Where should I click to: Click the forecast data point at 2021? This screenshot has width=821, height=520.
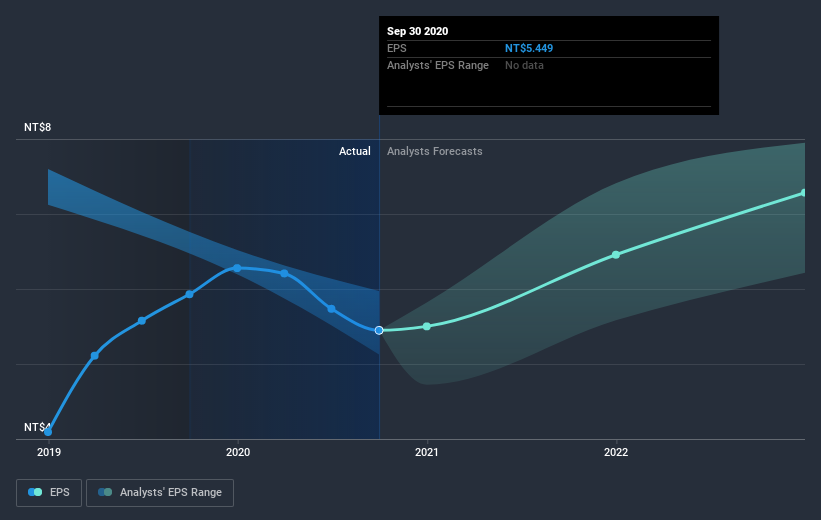click(427, 326)
